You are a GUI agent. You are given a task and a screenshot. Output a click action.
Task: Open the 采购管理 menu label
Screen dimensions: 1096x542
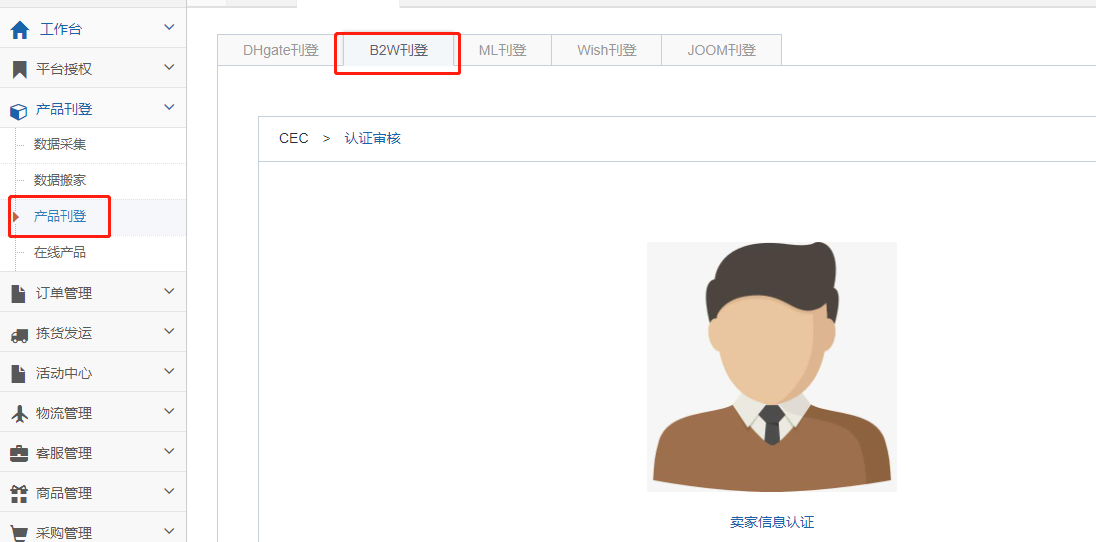point(64,533)
